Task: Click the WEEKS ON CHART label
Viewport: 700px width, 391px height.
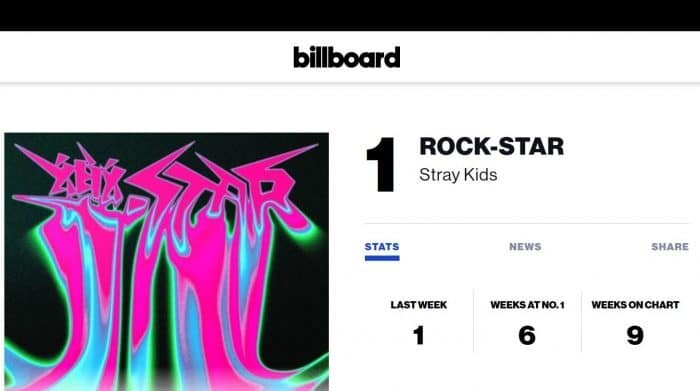Action: pos(635,305)
